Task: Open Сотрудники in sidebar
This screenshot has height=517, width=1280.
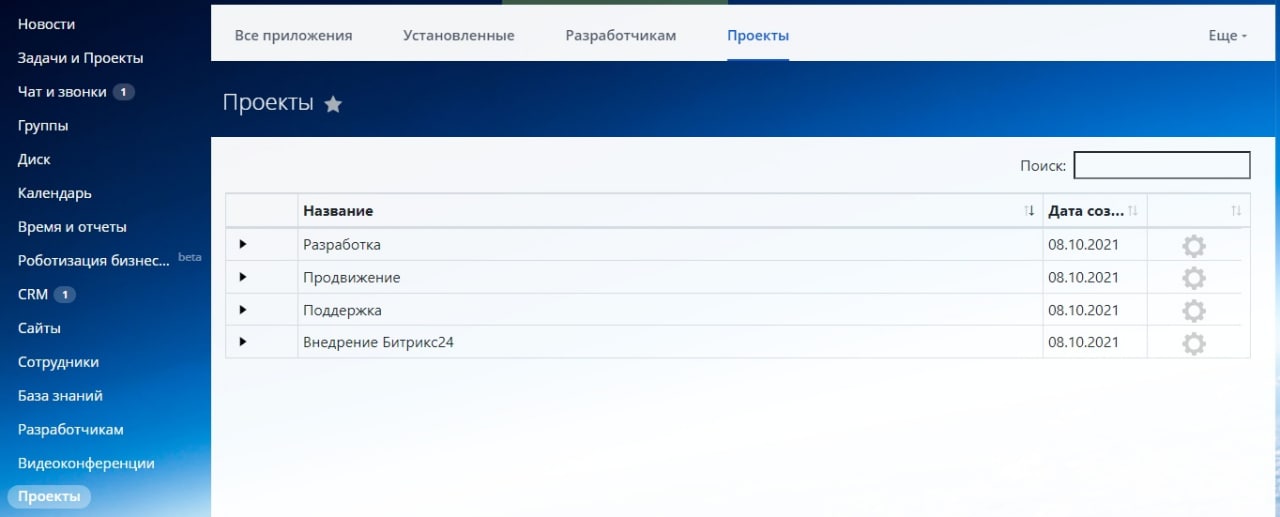Action: (58, 362)
